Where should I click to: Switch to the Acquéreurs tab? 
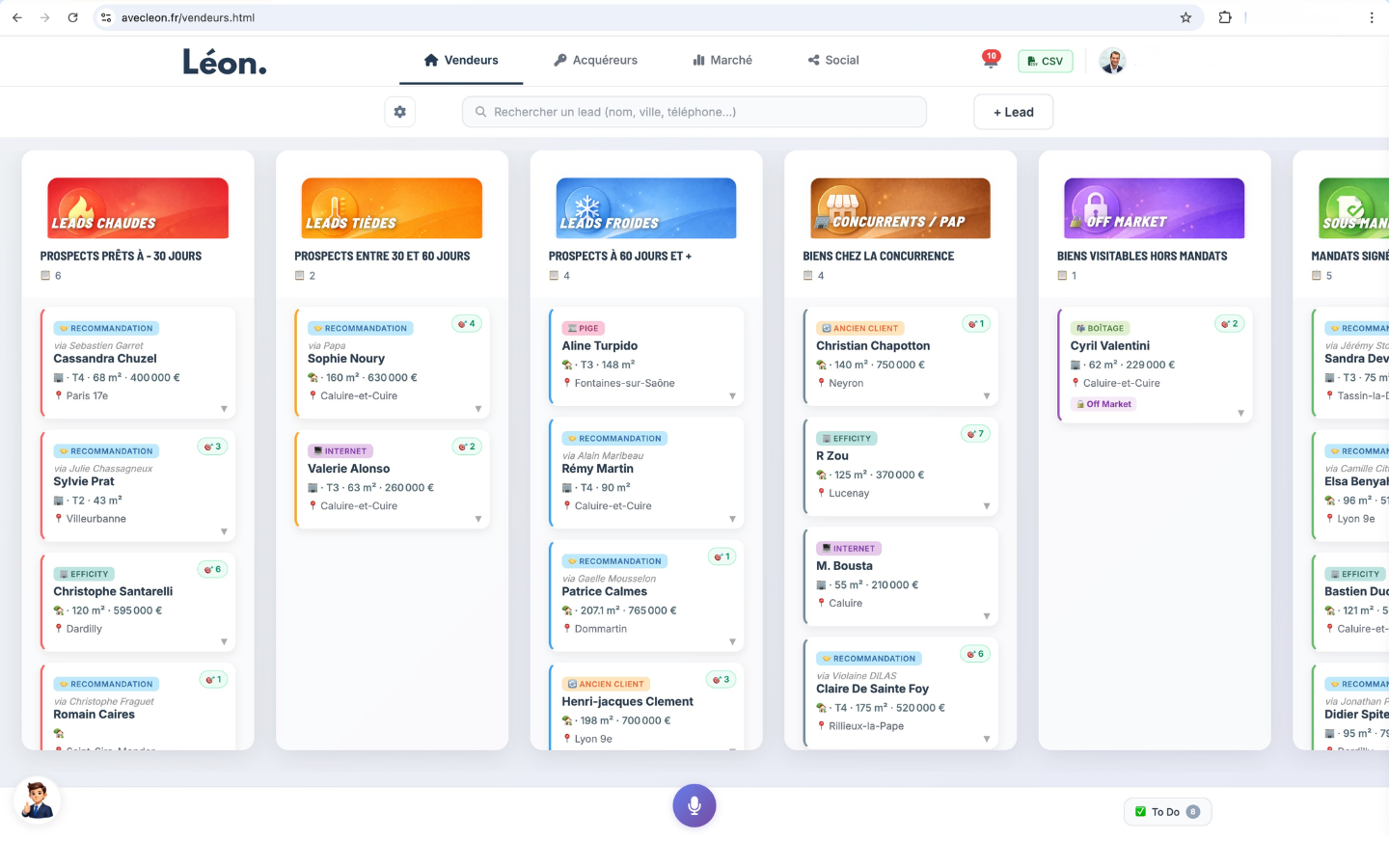pos(595,60)
